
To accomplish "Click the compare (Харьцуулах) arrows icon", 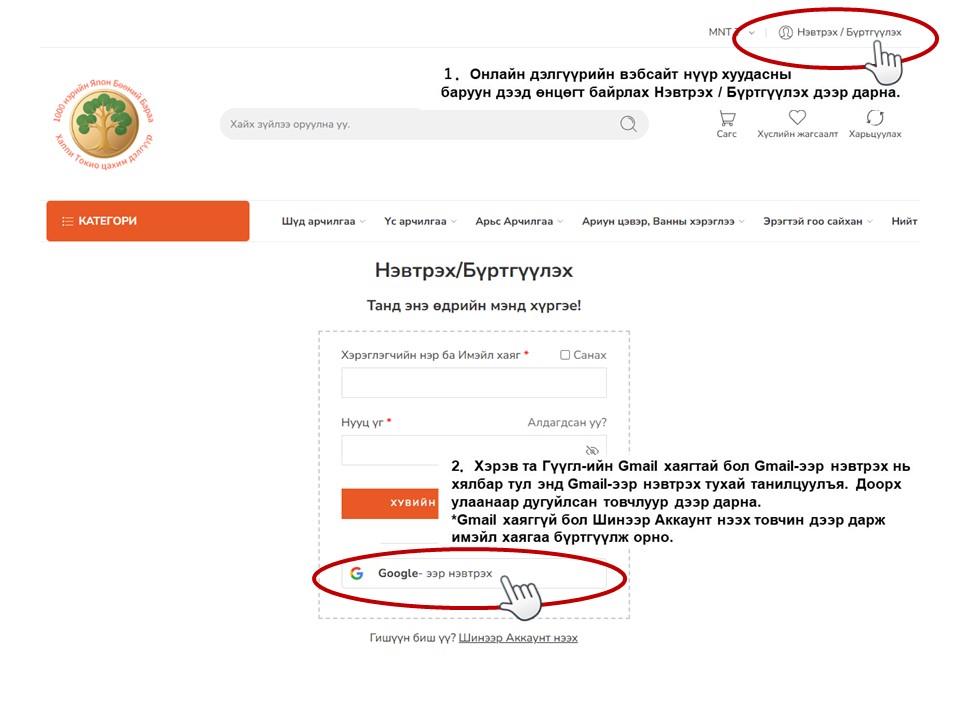I will coord(875,118).
